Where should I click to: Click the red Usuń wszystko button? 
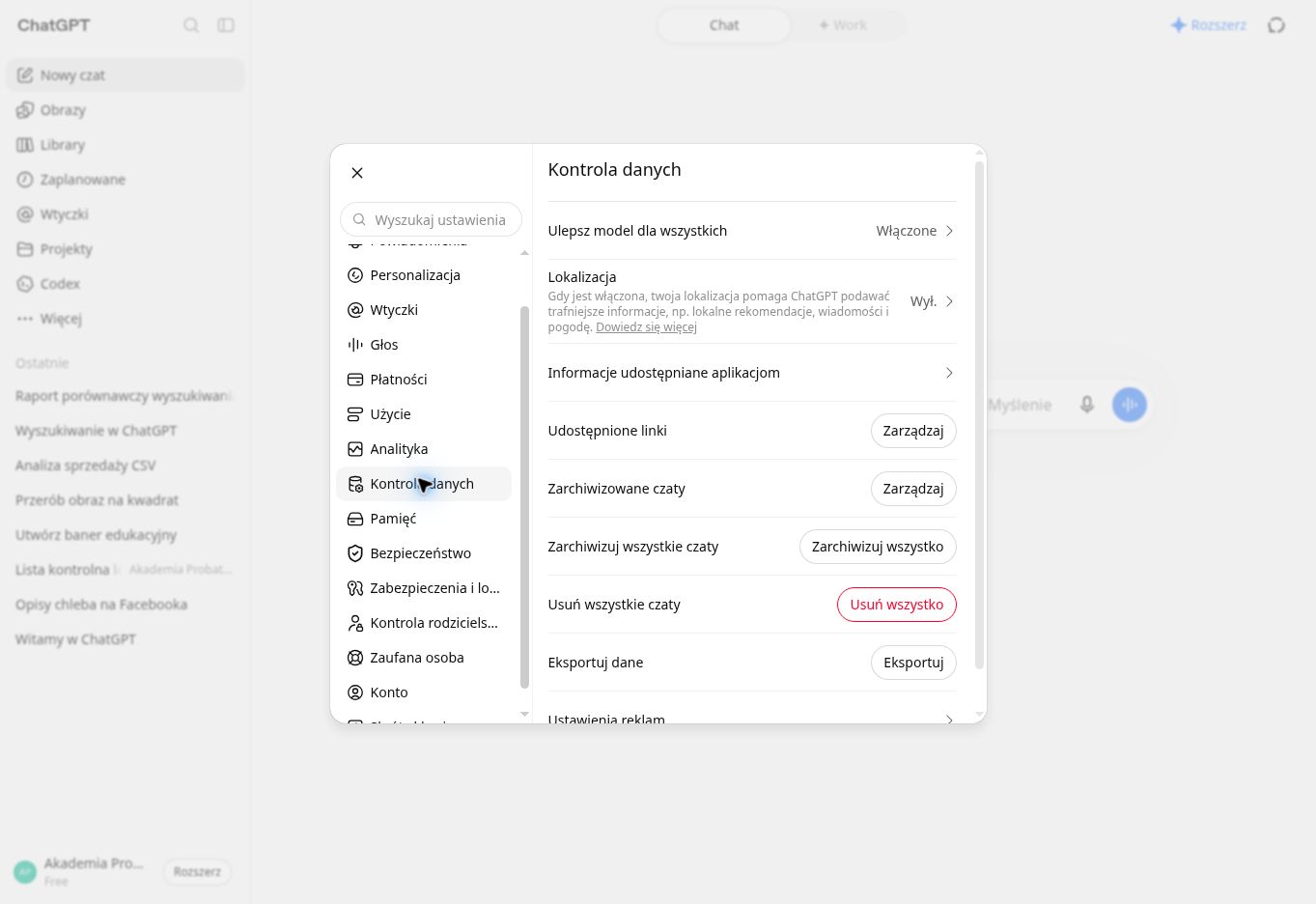(897, 605)
